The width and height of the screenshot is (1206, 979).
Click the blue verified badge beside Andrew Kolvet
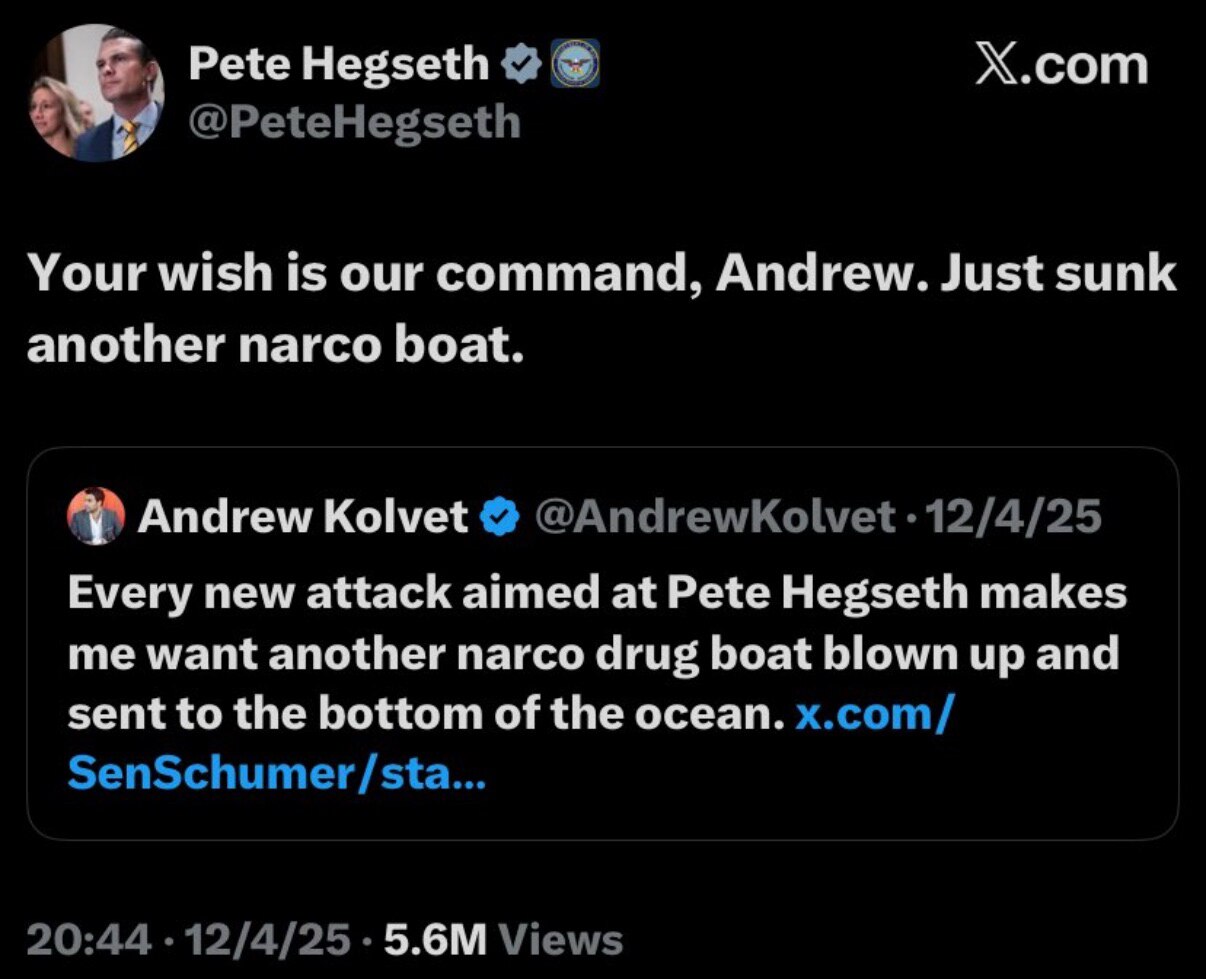pos(501,517)
